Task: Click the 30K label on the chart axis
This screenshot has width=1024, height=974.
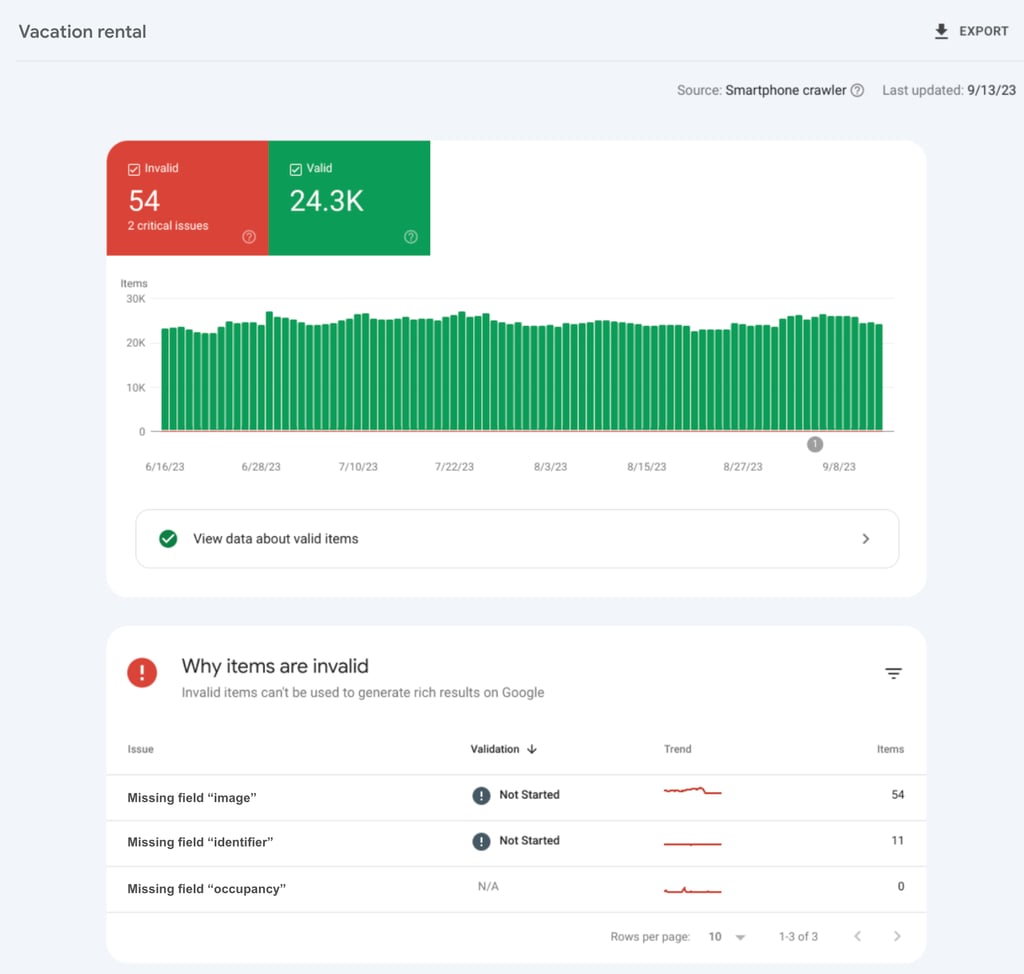Action: [136, 299]
